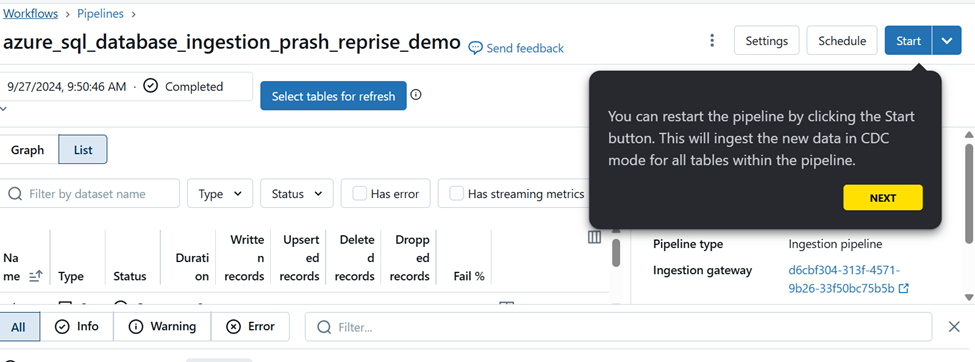Screen dimensions: 975x362
Task: Filter events by Error
Action: click(251, 327)
